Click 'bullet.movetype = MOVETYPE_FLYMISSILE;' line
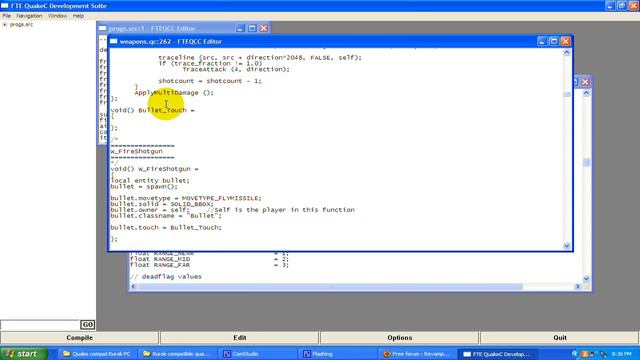 pyautogui.click(x=186, y=198)
